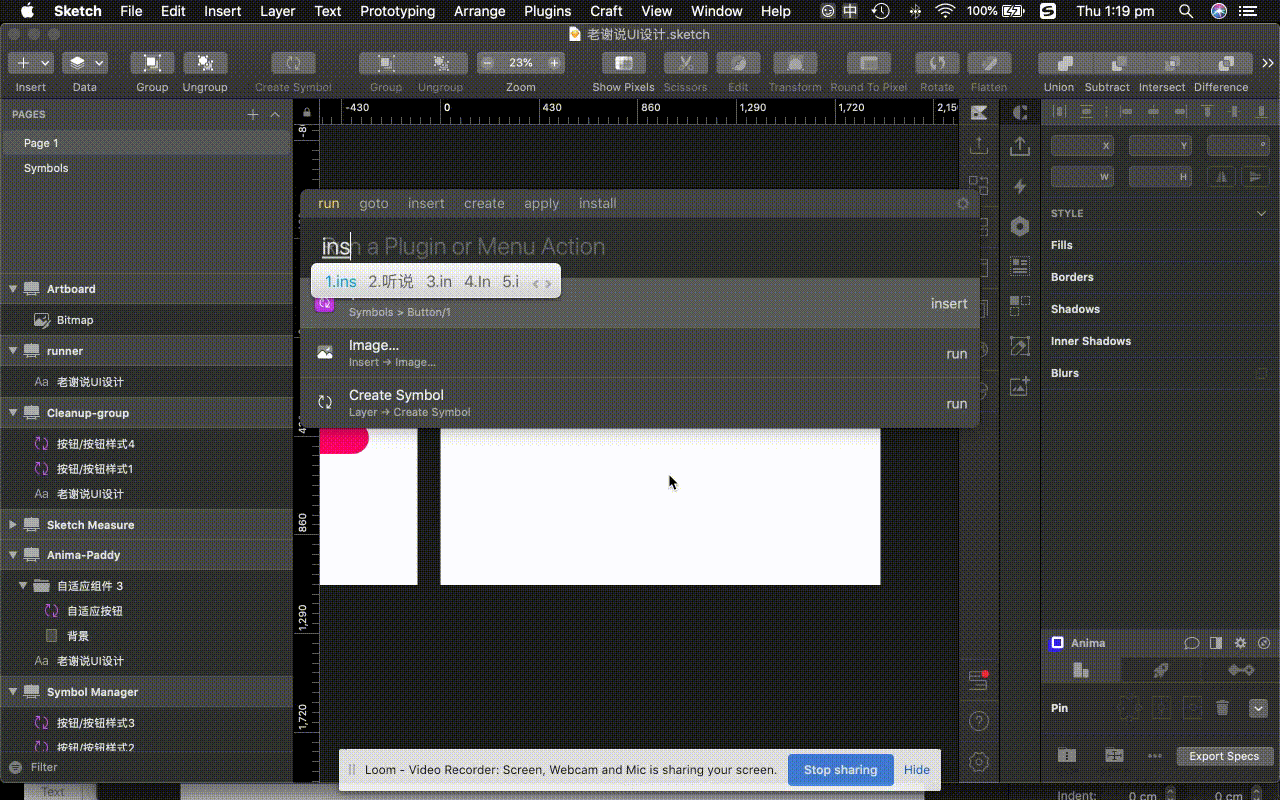Image resolution: width=1280 pixels, height=800 pixels.
Task: Click the Flatten toolbar icon
Action: point(989,63)
